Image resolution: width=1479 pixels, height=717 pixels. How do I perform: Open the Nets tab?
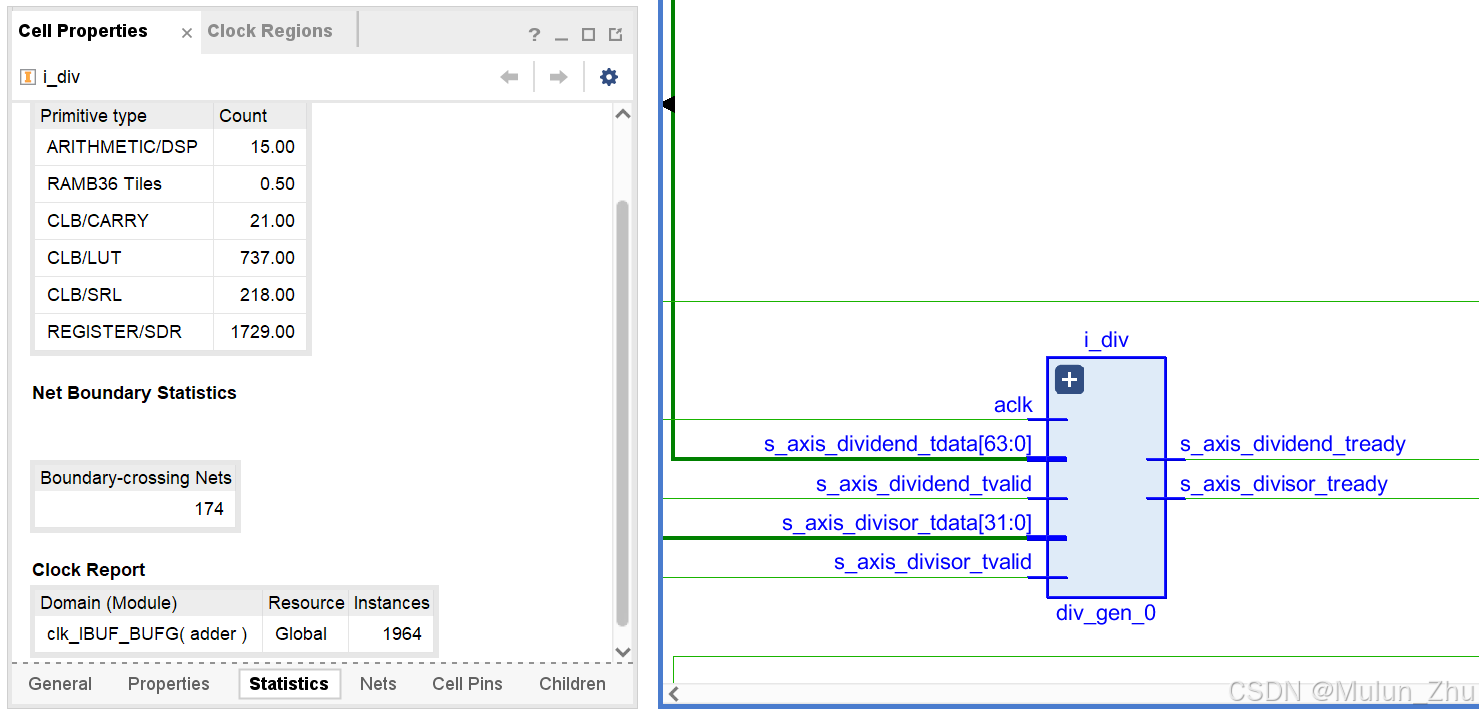coord(378,684)
